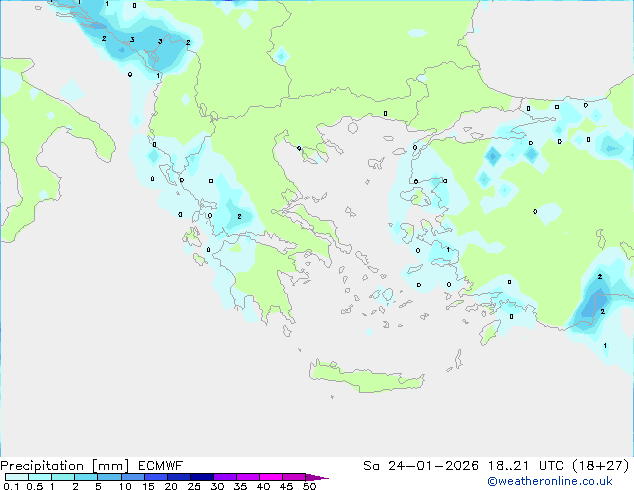Screen dimensions: 634x490
Task: Select the '(18+27)' forecast offset text
Action: click(x=601, y=466)
